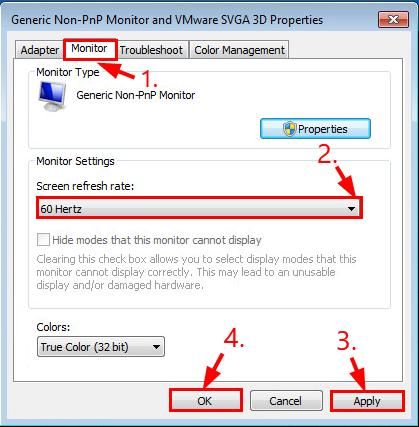This screenshot has width=419, height=427.
Task: Open the Screen refresh rate dropdown
Action: 199,209
